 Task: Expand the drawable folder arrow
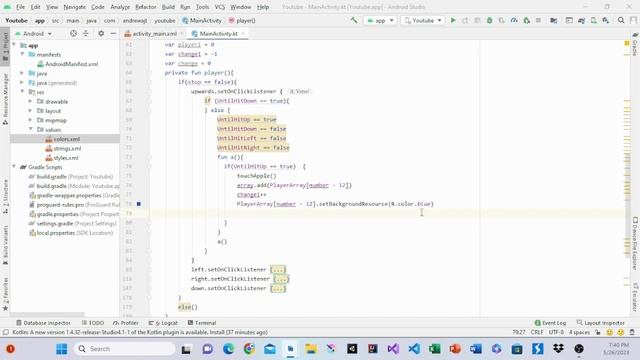30,101
